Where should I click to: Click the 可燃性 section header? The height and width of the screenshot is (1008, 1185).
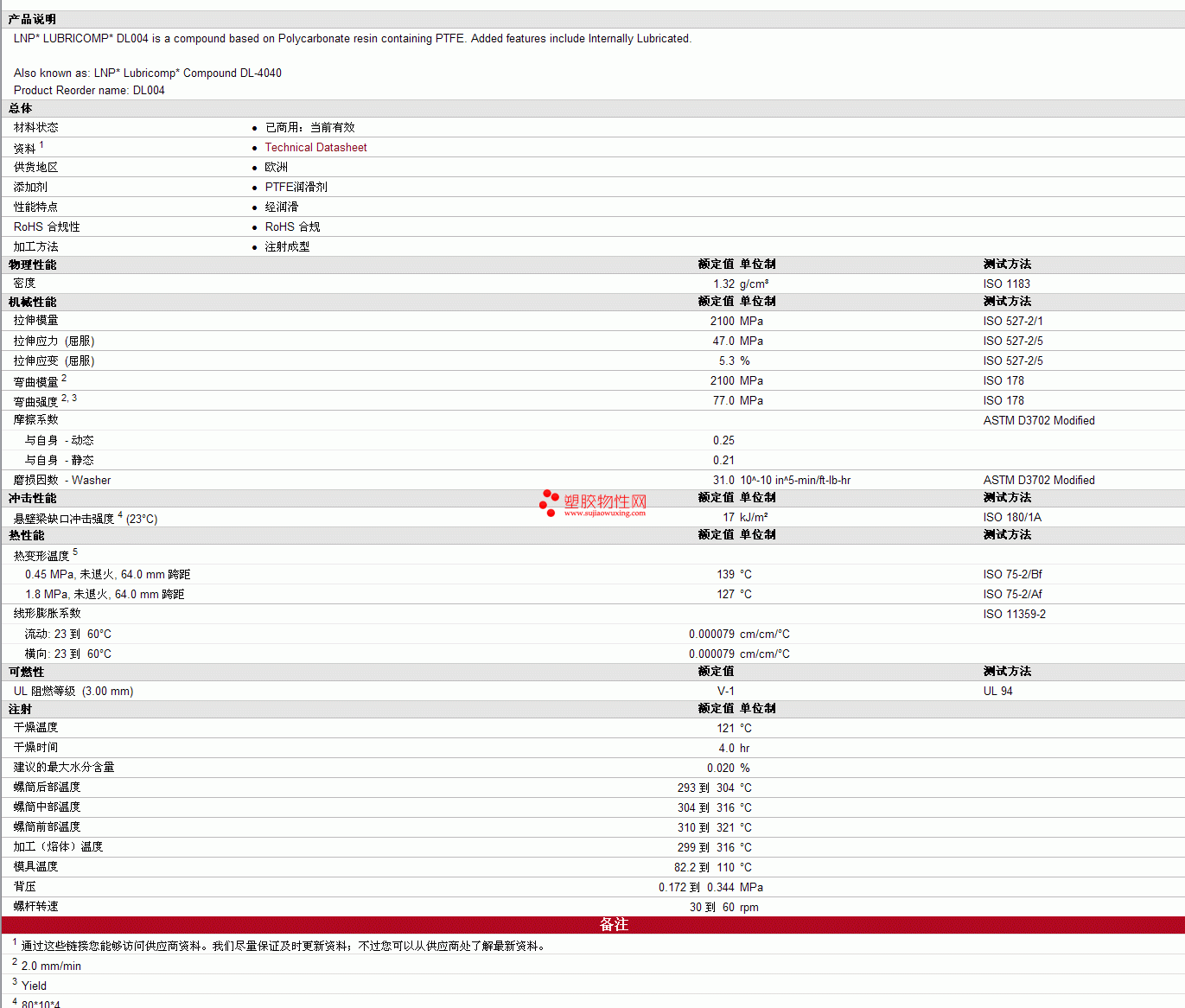pos(27,673)
